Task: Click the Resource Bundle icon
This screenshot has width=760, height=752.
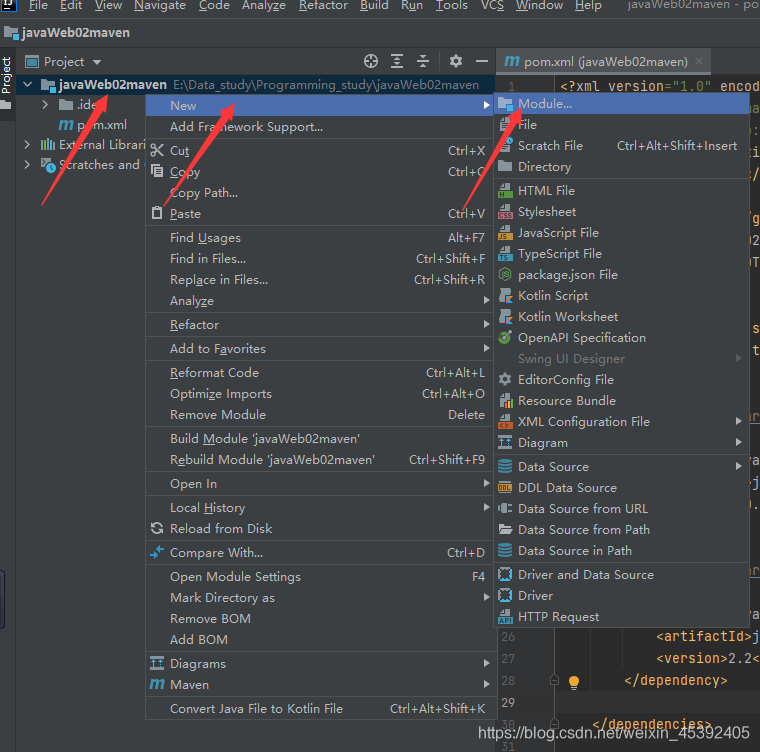Action: [505, 400]
